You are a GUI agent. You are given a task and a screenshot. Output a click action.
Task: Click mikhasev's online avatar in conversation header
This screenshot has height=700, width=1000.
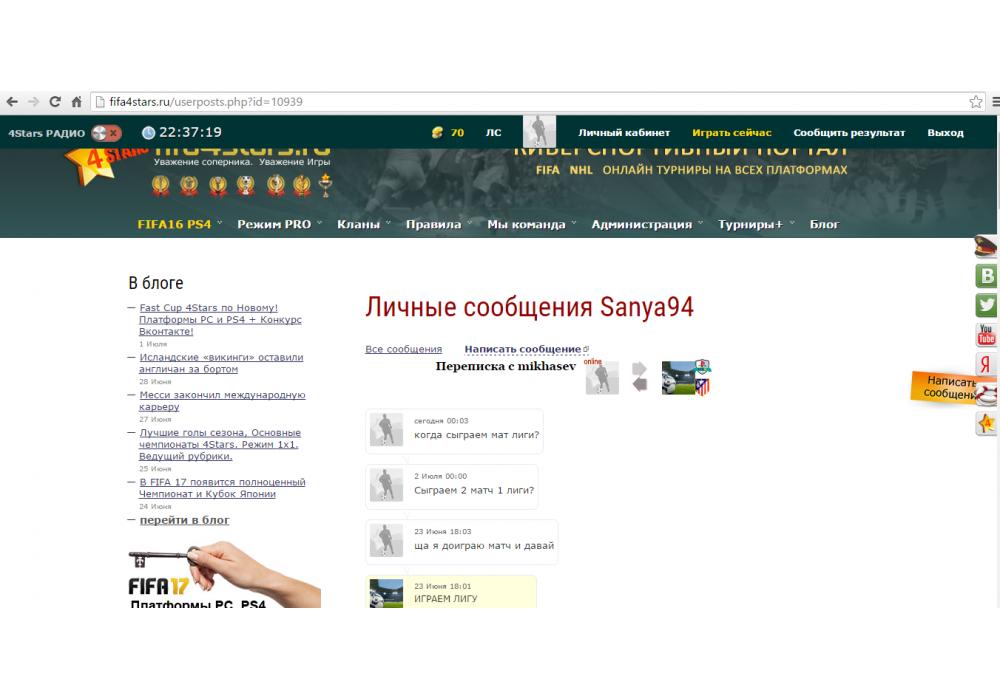[x=602, y=377]
